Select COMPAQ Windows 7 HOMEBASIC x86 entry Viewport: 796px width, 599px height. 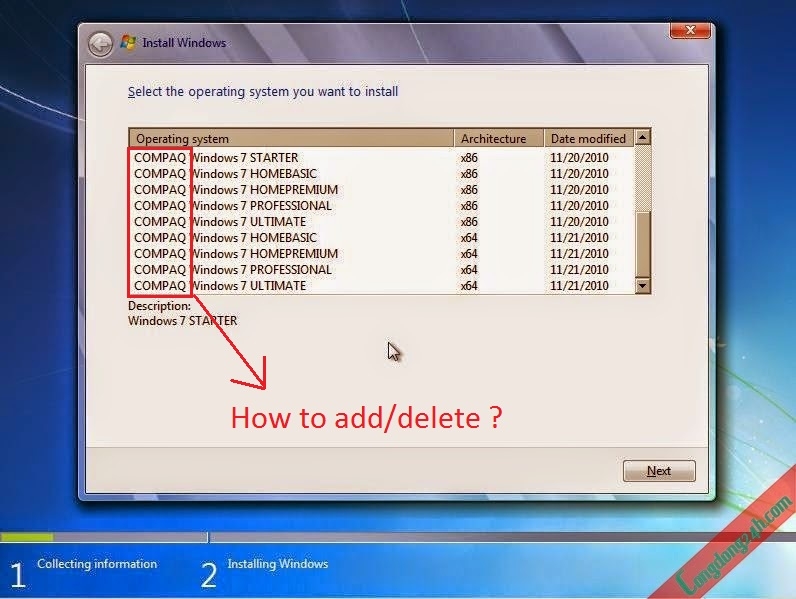(x=382, y=174)
